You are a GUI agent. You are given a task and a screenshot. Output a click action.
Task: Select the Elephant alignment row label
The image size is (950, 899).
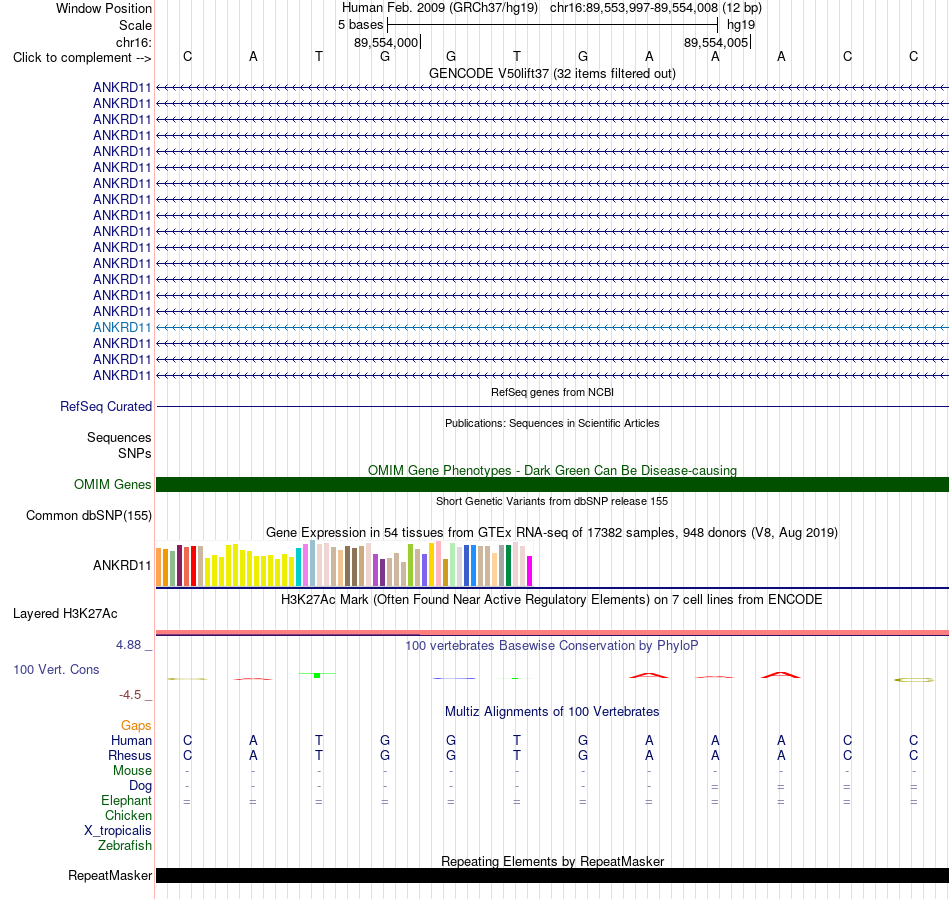pos(127,800)
